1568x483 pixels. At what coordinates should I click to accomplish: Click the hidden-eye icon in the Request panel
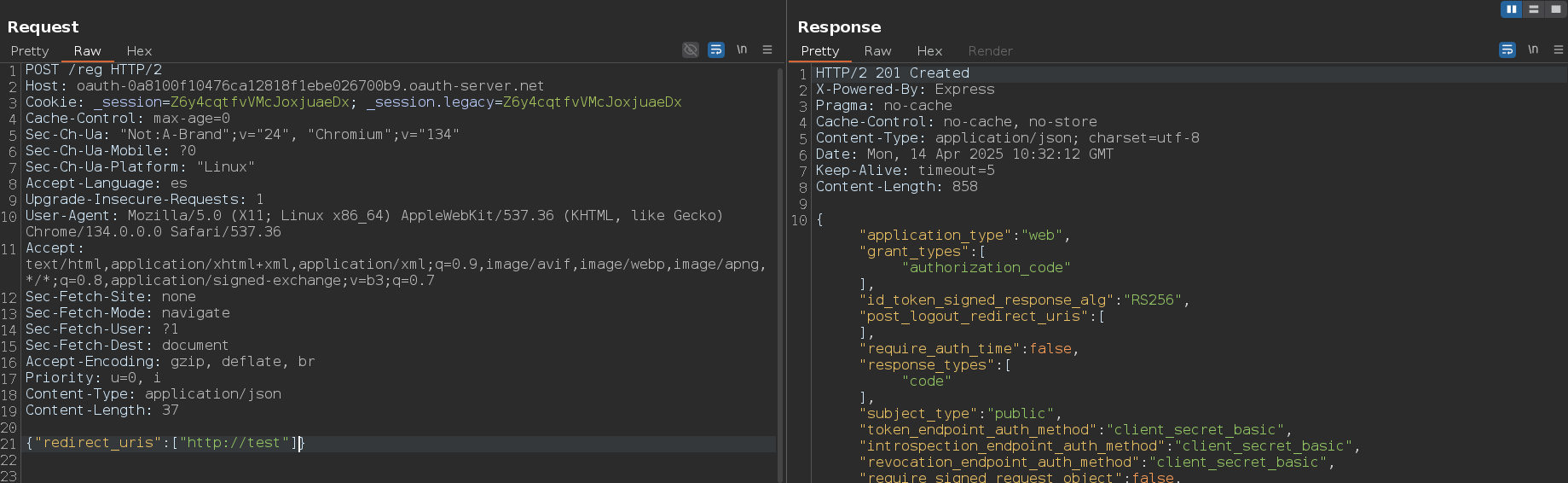click(691, 50)
